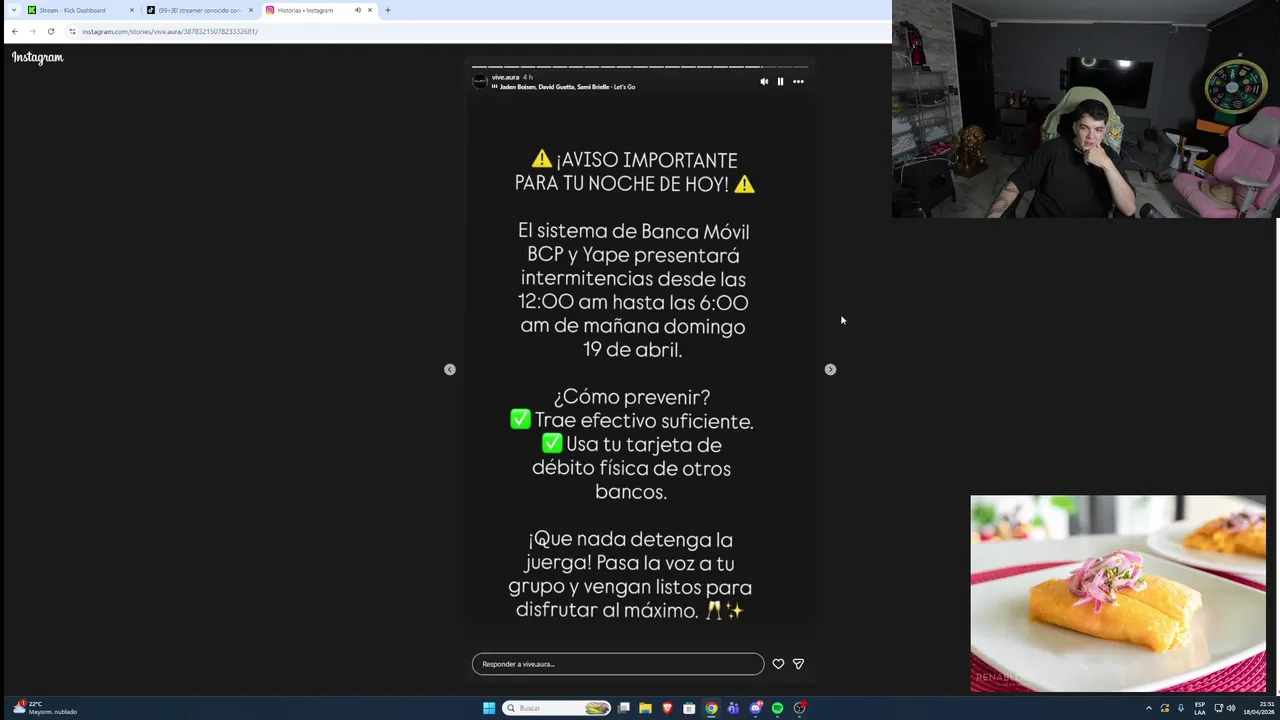Image resolution: width=1280 pixels, height=720 pixels.
Task: Pause the vive.aura story
Action: (780, 82)
